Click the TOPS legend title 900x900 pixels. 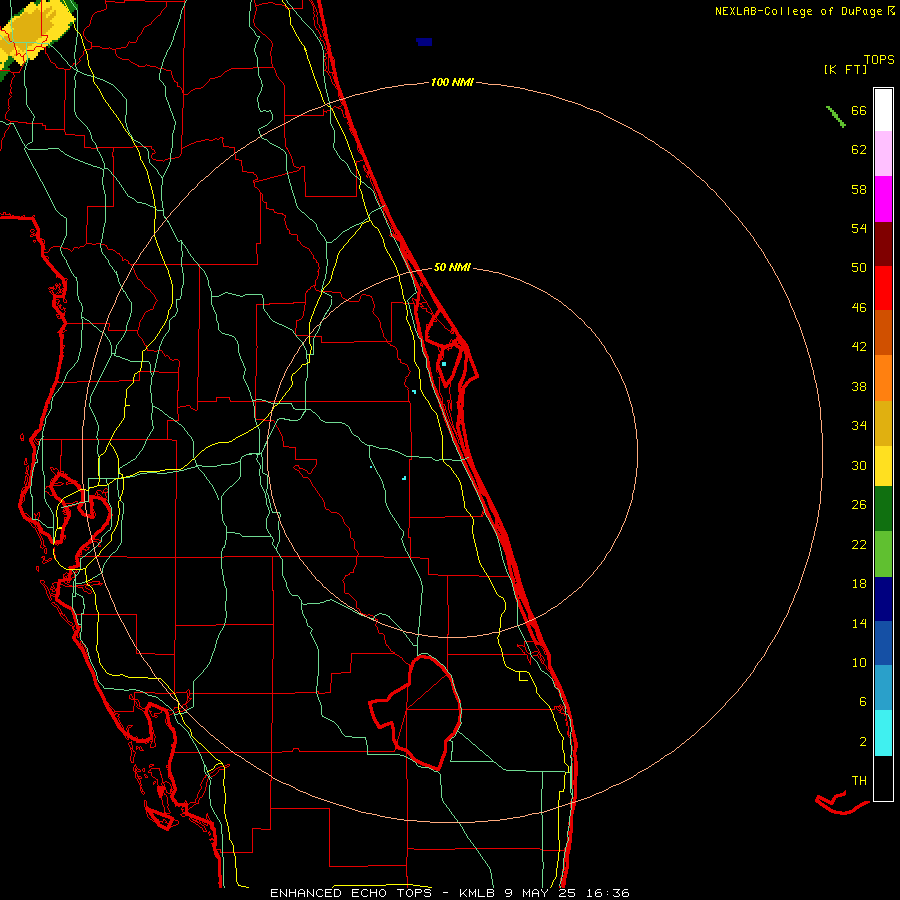(879, 59)
